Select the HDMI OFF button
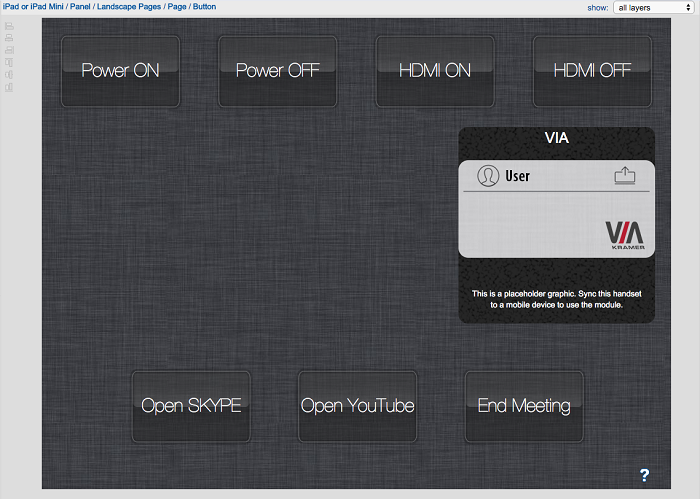 click(592, 71)
